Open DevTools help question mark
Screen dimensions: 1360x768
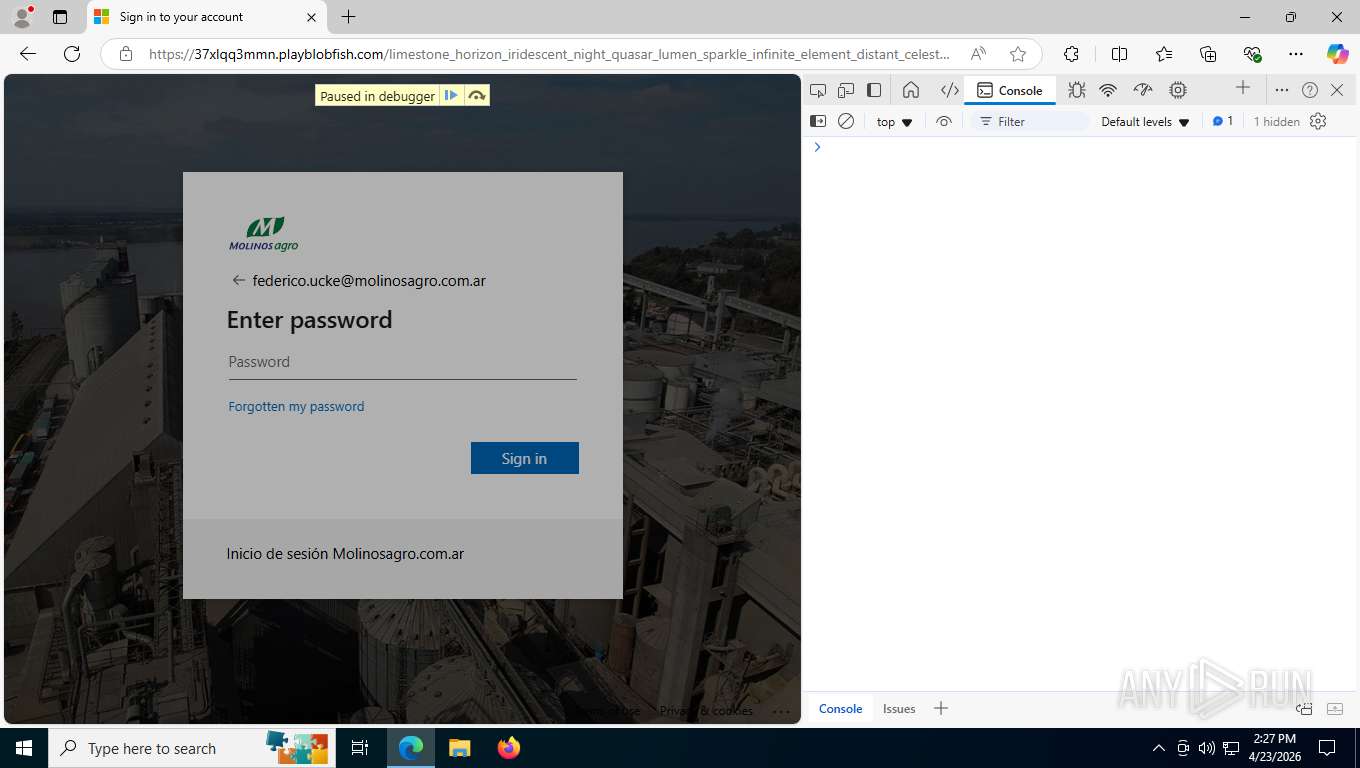[x=1310, y=90]
